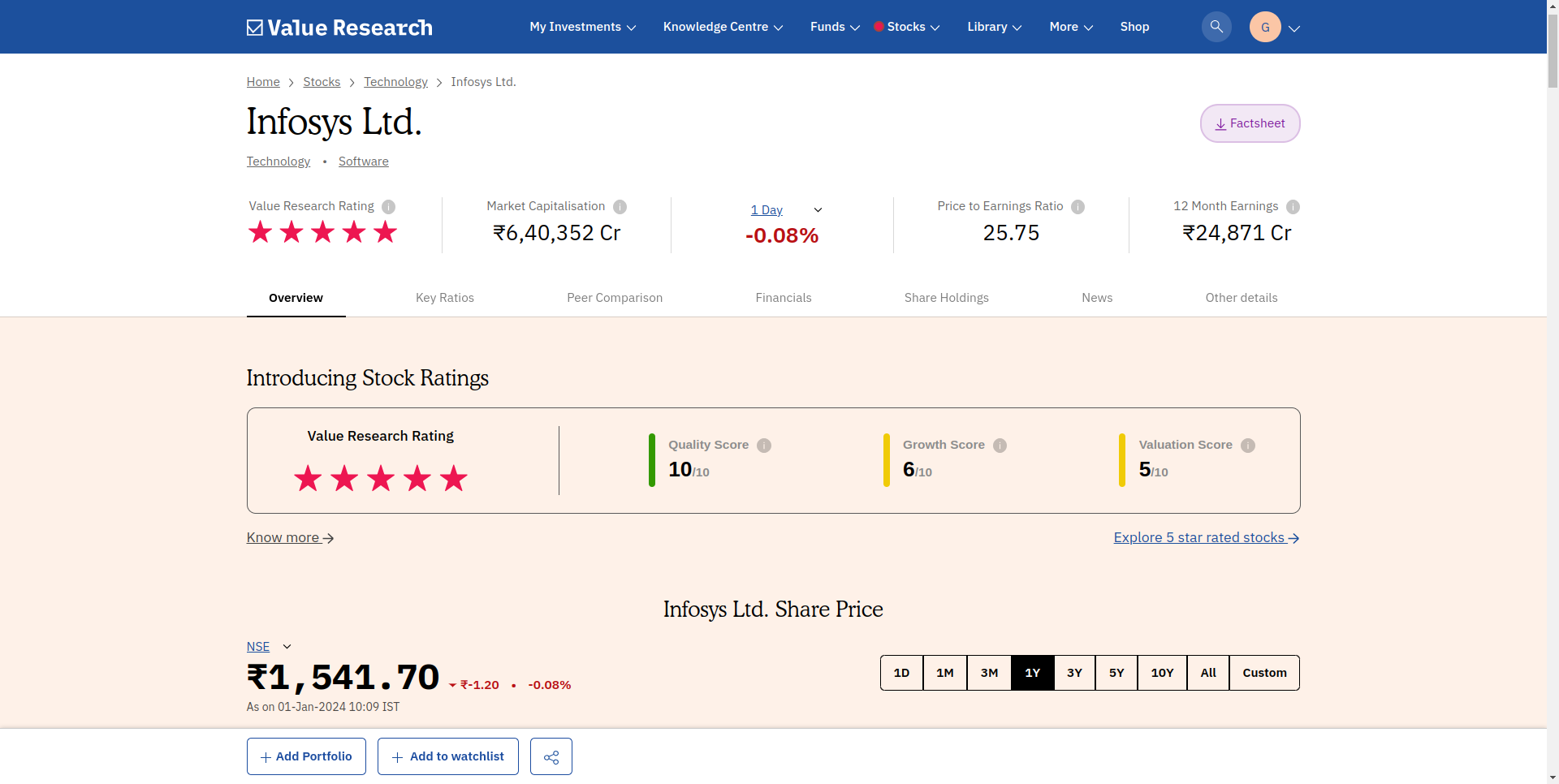The height and width of the screenshot is (784, 1559).
Task: Open Explore 5 star rated stocks link
Action: tap(1206, 537)
